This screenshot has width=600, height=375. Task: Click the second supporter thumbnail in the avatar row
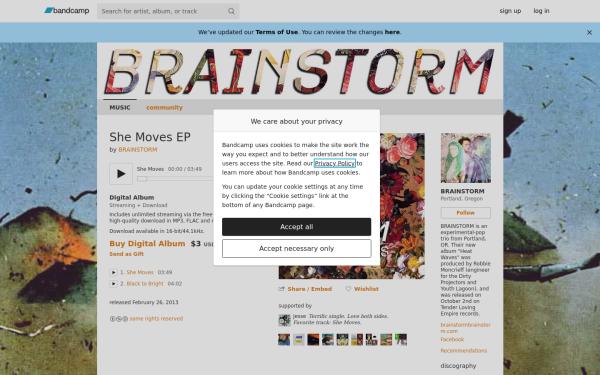[x=298, y=339]
